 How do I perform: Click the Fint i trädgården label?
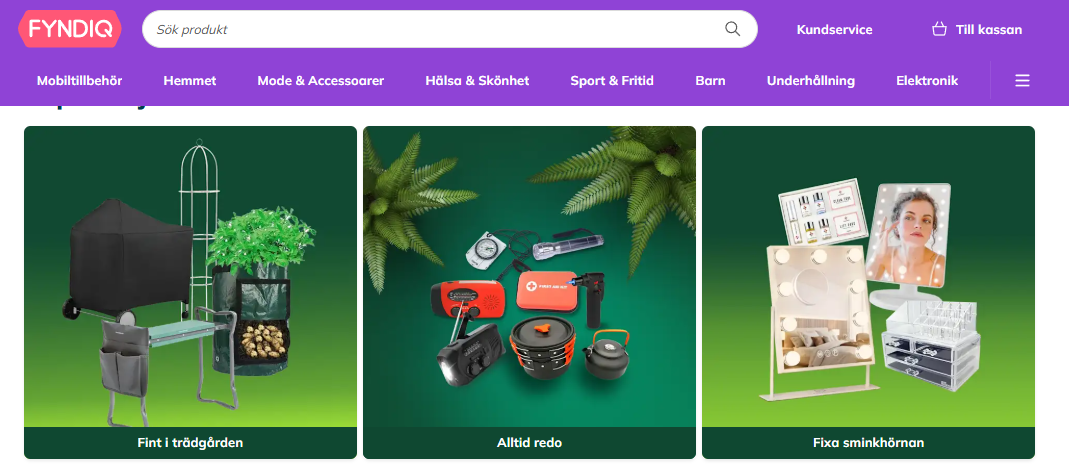(190, 442)
